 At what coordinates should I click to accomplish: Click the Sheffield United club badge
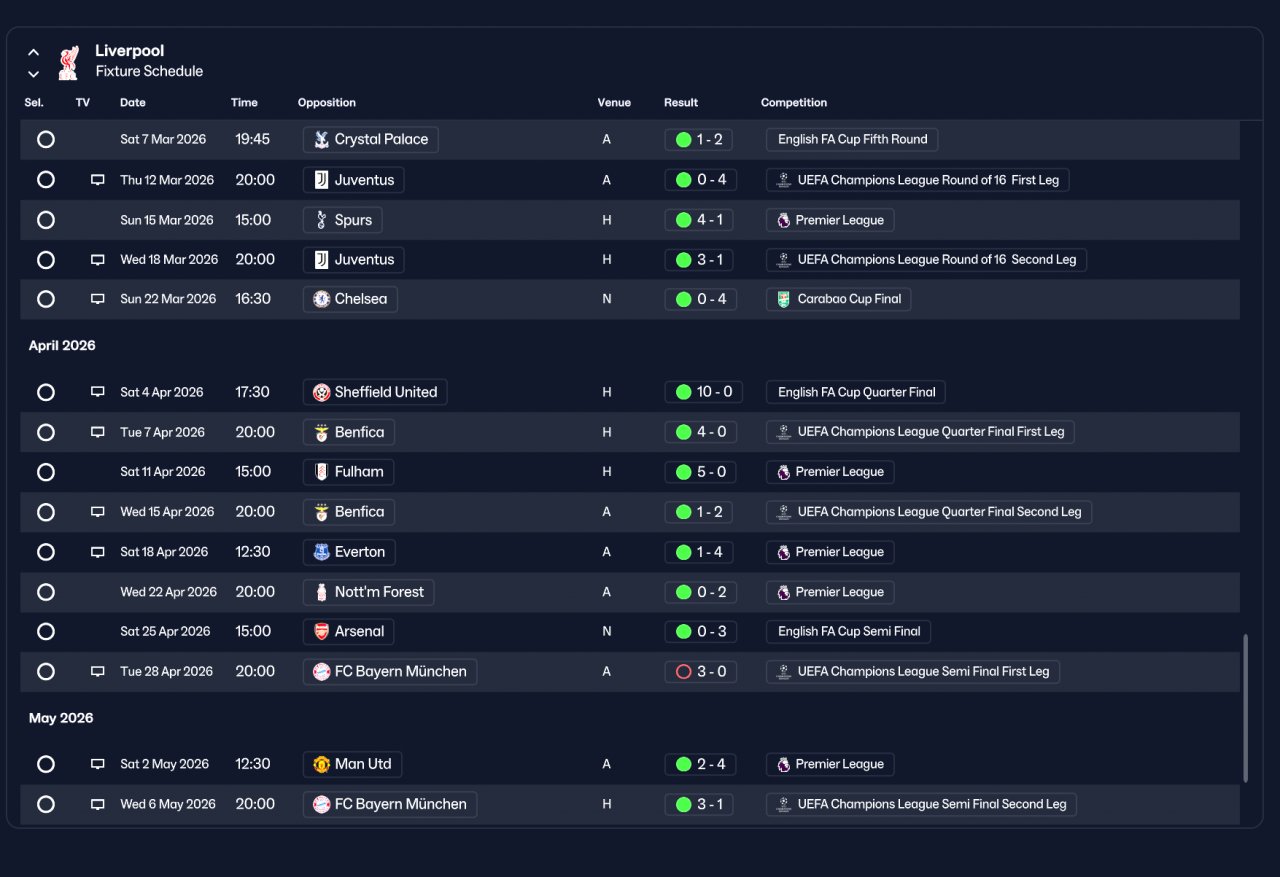point(321,392)
